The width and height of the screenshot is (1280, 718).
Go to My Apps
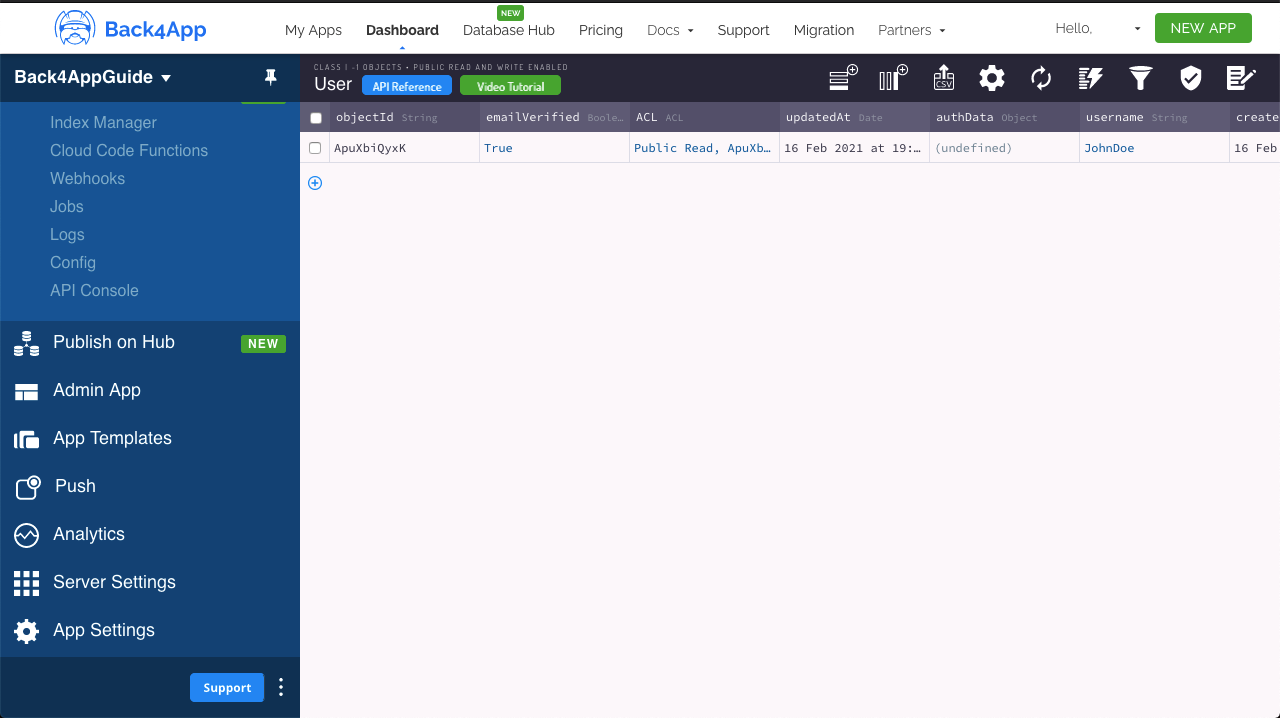[x=313, y=30]
